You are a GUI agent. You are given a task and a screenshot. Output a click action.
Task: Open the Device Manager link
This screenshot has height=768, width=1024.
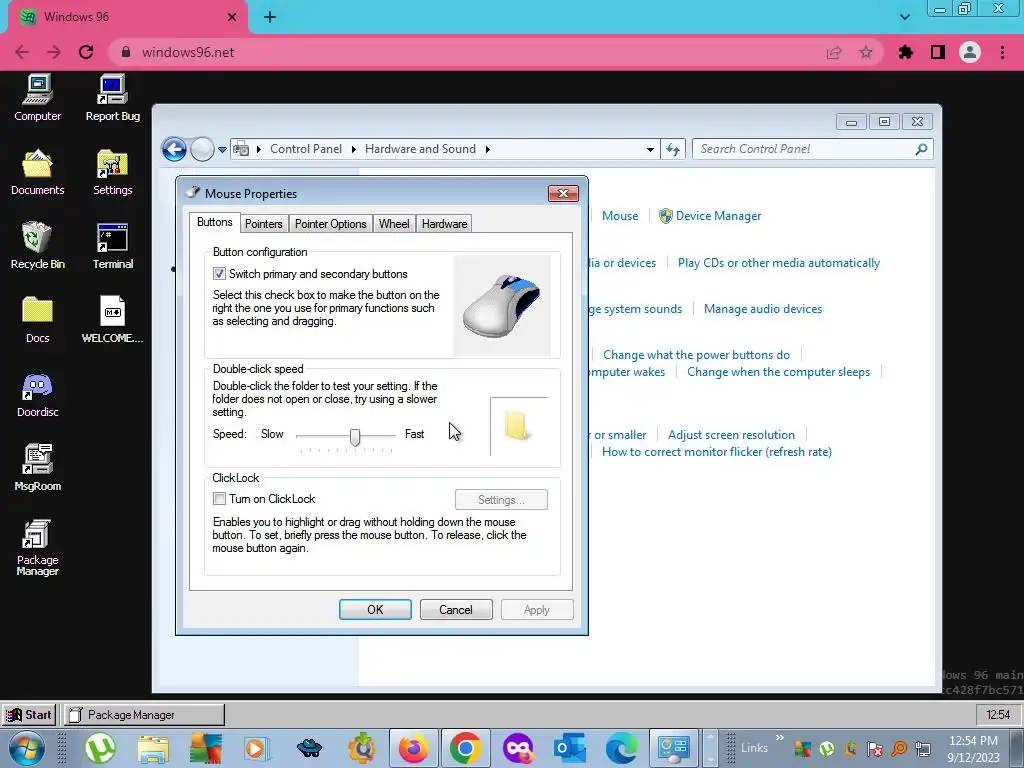(718, 216)
